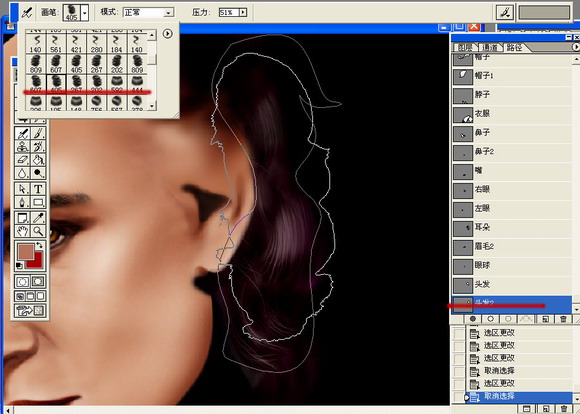Activate the Zoom magnifier tool
This screenshot has height=414, width=580.
(38, 231)
